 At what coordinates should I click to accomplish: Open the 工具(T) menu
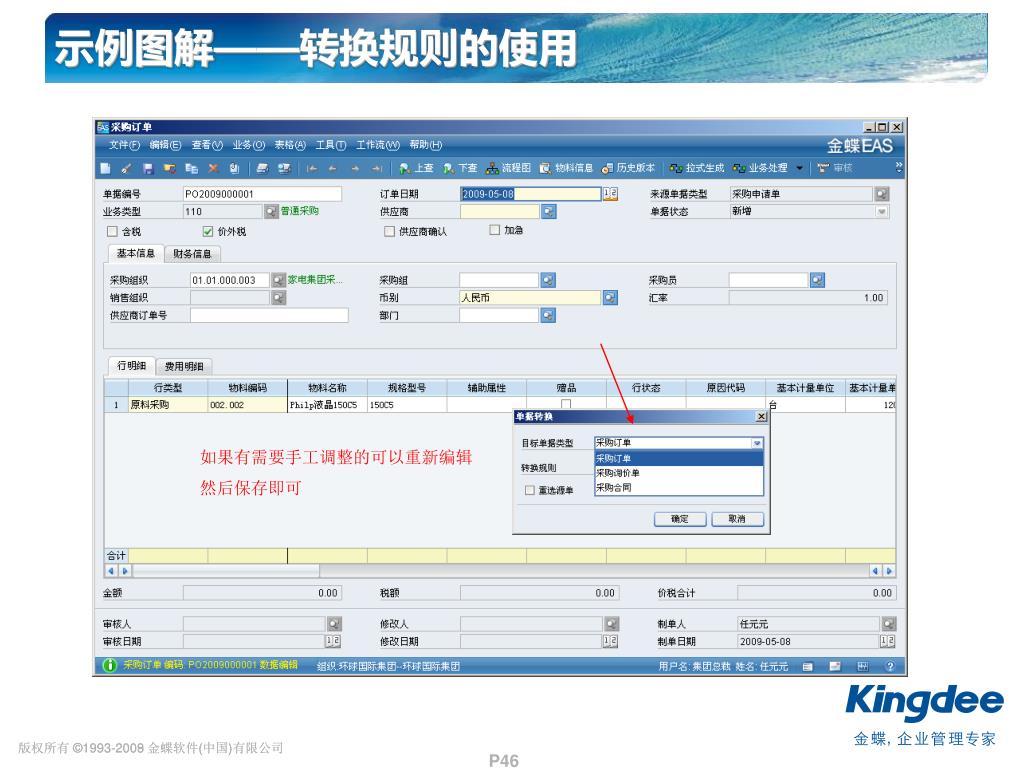[331, 145]
